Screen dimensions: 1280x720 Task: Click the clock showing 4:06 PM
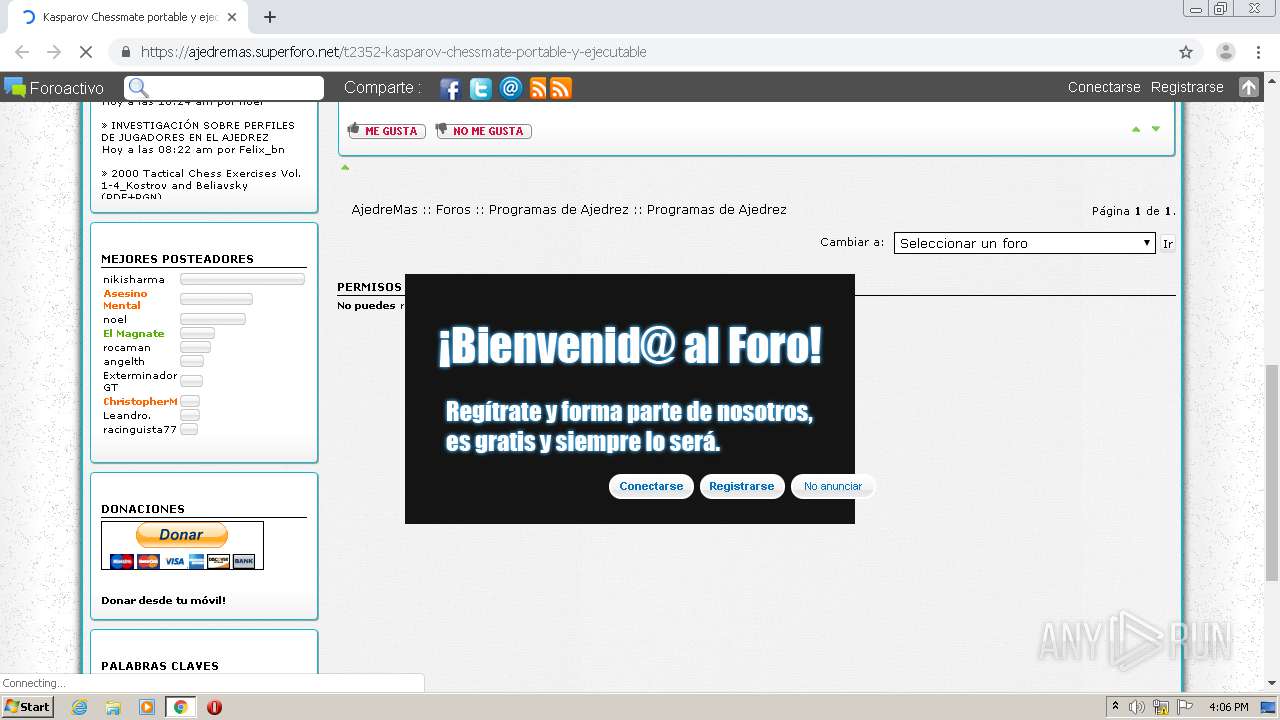coord(1228,707)
